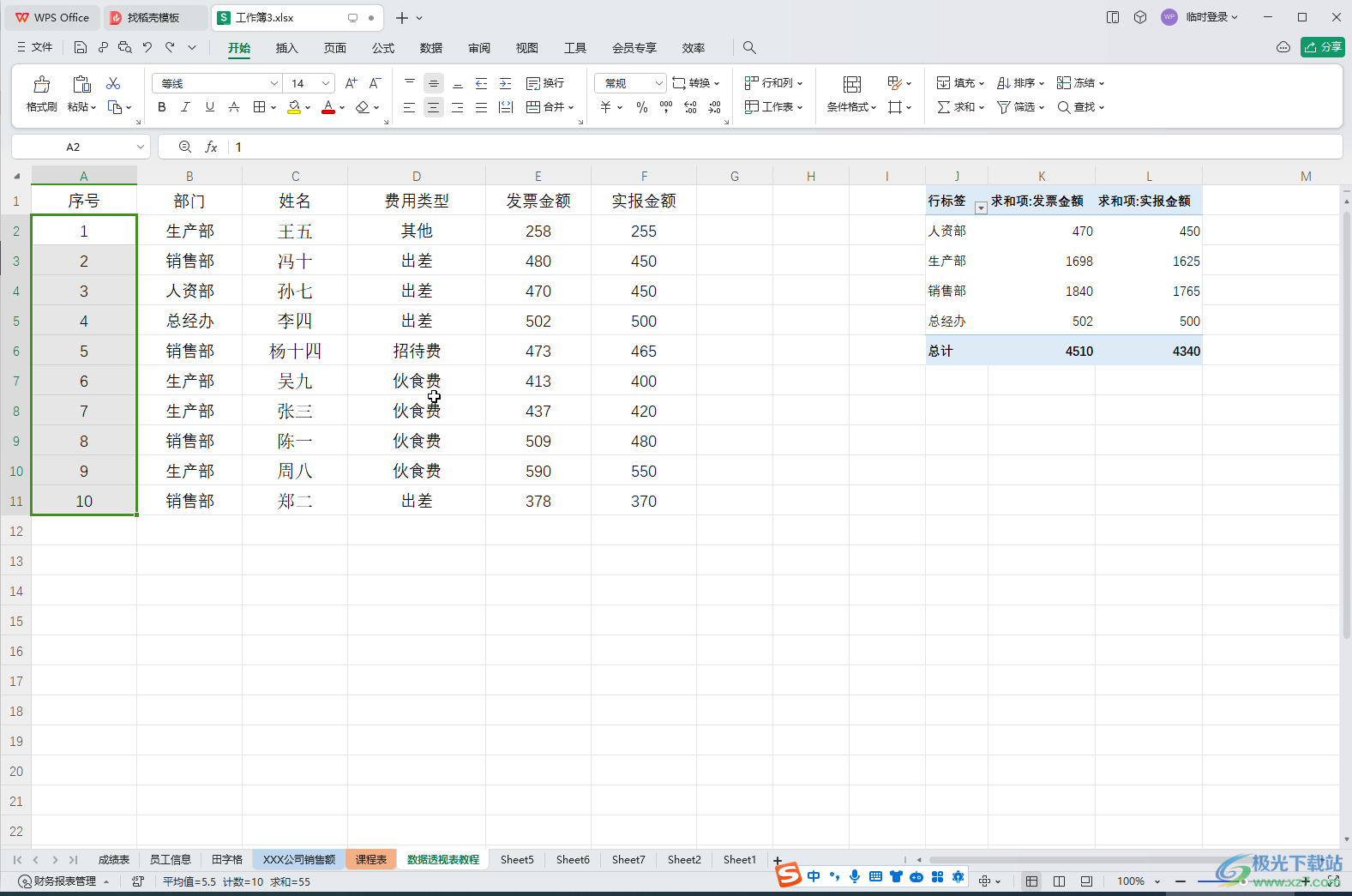Image resolution: width=1352 pixels, height=896 pixels.
Task: Open the pivot table 行标签 filter dropdown
Action: click(981, 208)
